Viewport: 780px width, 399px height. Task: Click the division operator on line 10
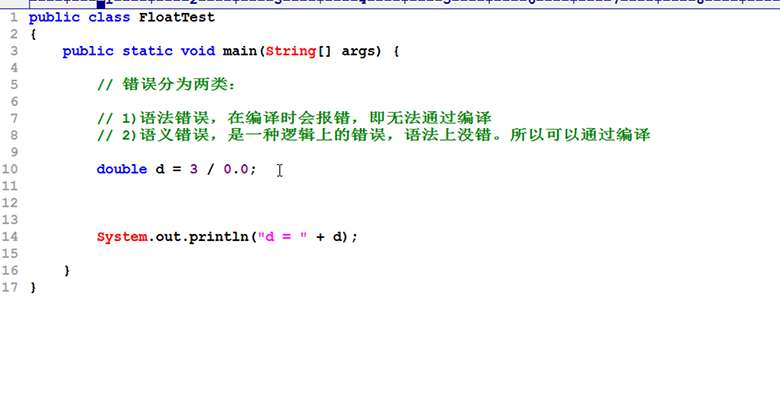[x=210, y=169]
